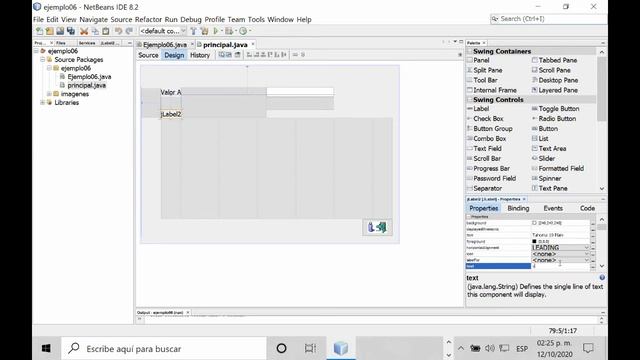Viewport: 640px width, 360px height.
Task: Click the Build Project hammer icon
Action: point(193,31)
